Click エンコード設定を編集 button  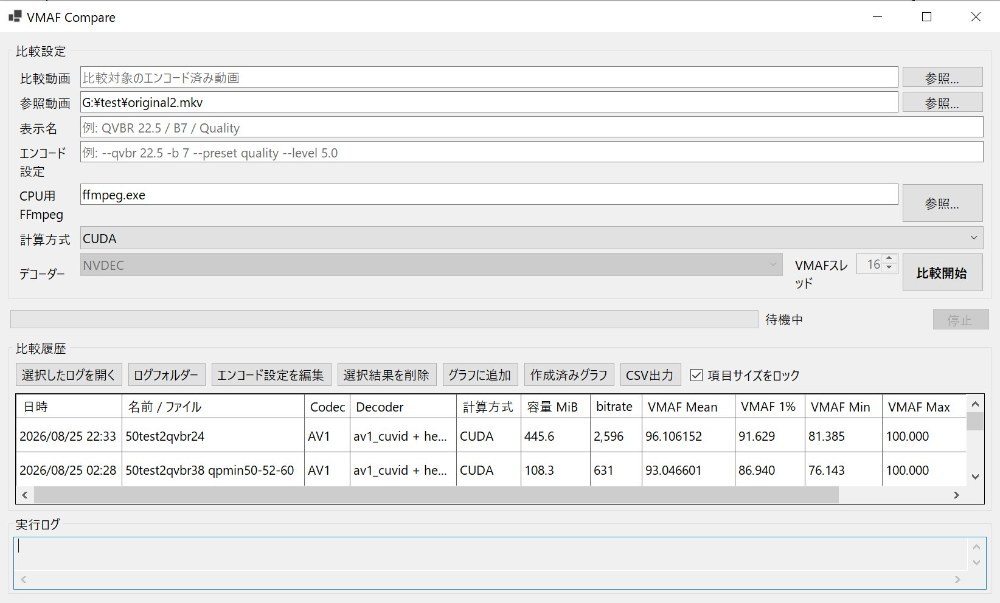270,375
